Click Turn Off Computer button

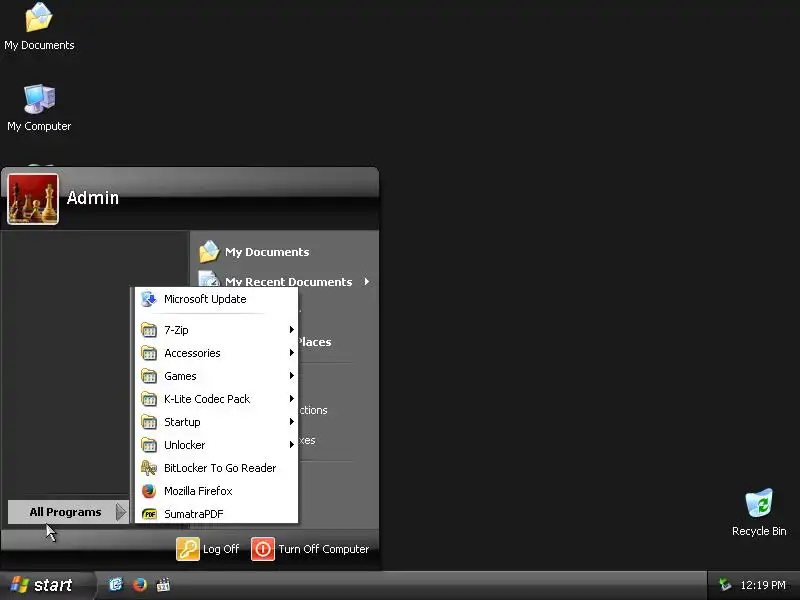click(x=310, y=549)
